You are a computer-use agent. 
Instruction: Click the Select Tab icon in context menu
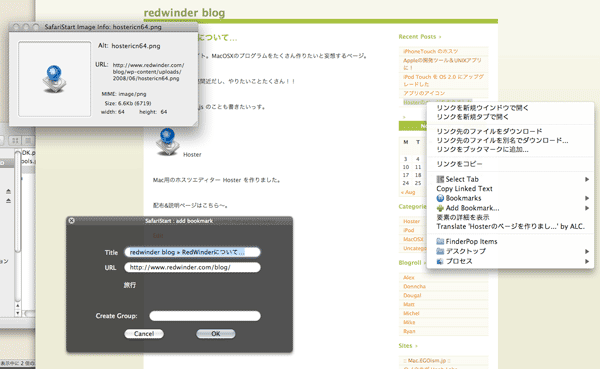[440, 179]
